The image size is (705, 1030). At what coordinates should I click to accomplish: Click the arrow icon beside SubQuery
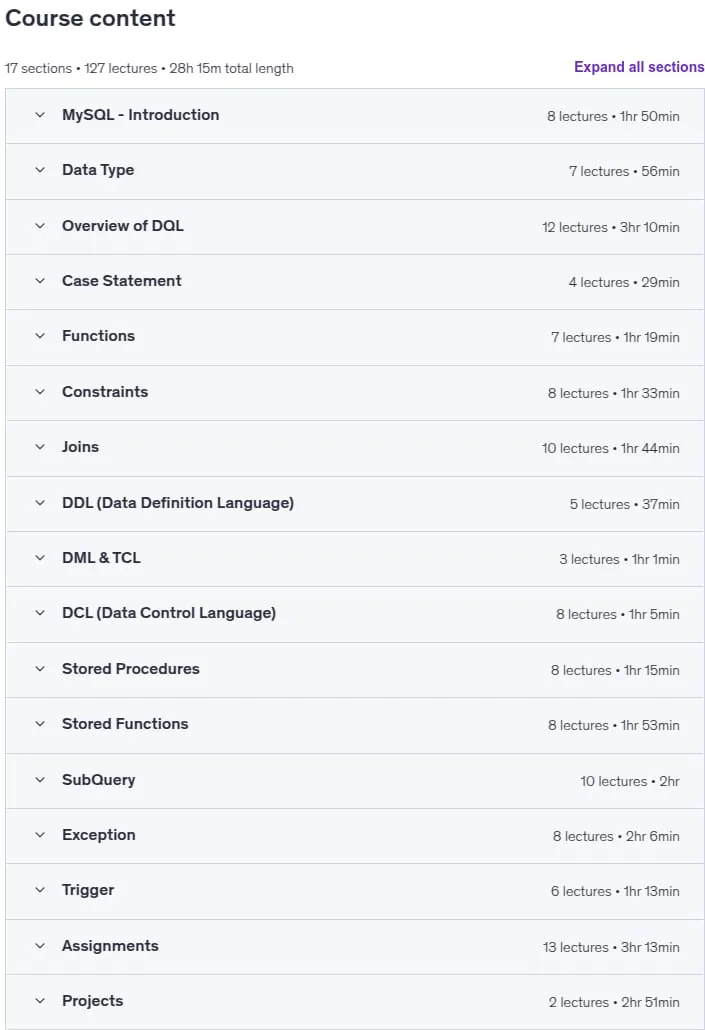pos(40,780)
